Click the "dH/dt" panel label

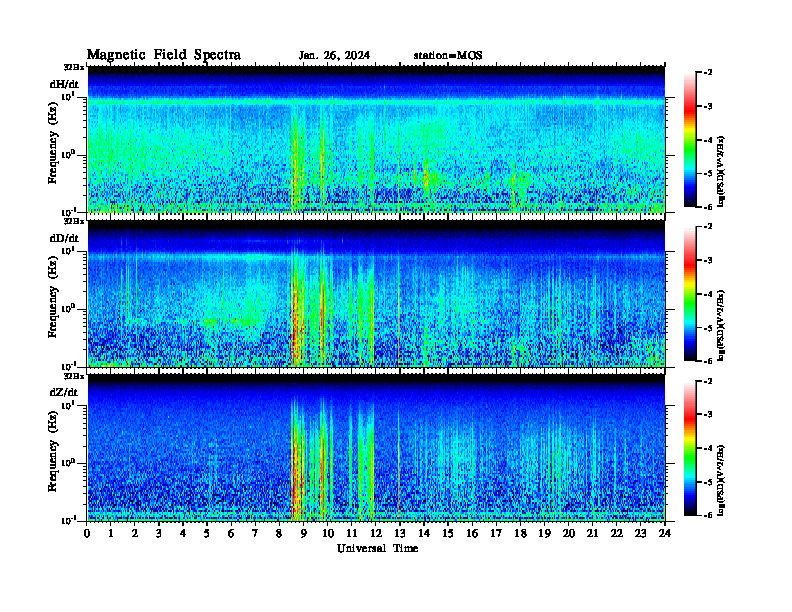[64, 85]
